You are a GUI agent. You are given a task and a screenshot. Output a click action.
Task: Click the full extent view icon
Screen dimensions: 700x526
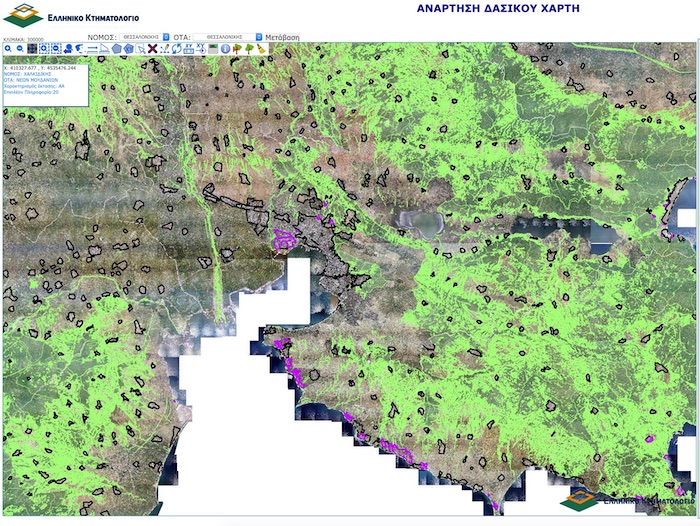(32, 48)
